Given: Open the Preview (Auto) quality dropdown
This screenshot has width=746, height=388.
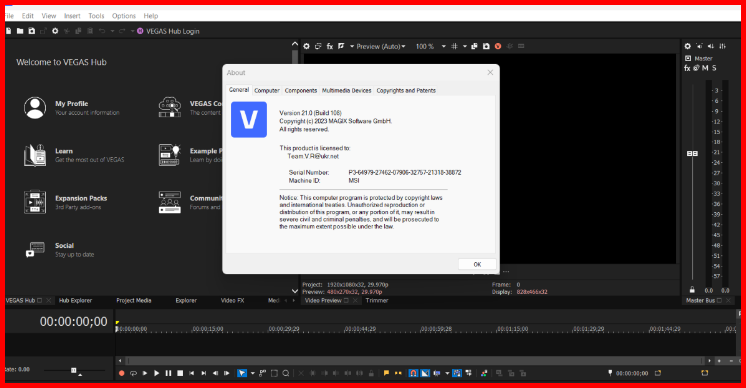Looking at the screenshot, I should (381, 46).
